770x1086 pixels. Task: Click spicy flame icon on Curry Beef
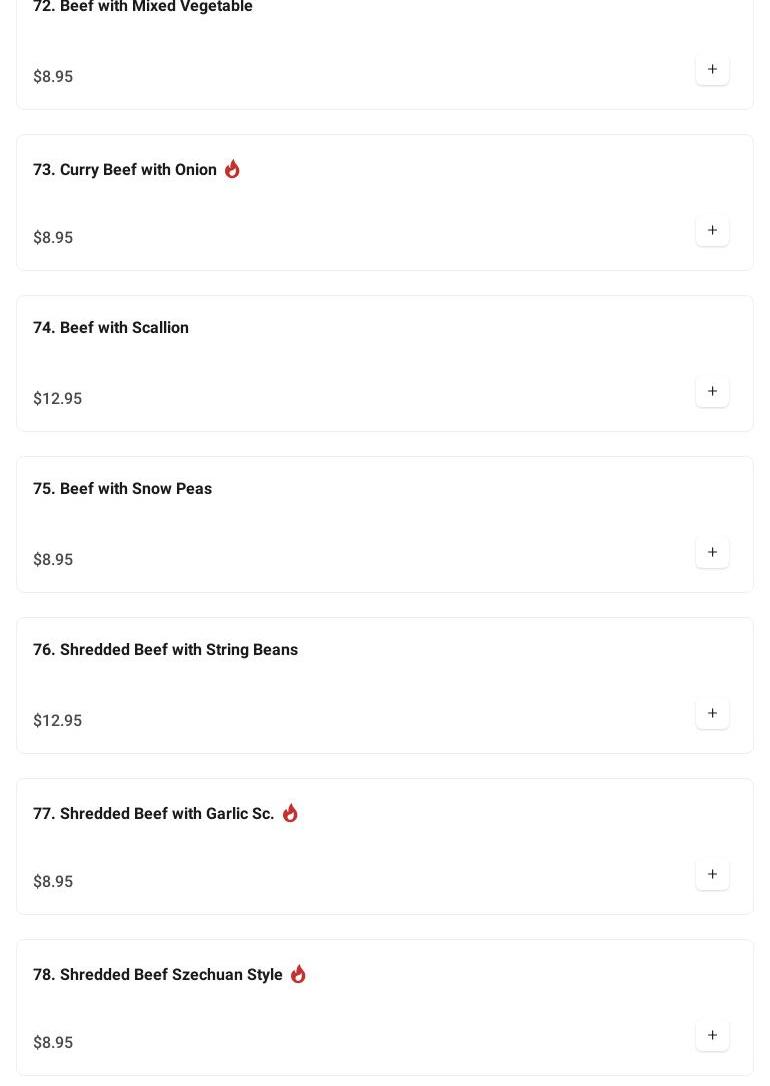point(232,169)
